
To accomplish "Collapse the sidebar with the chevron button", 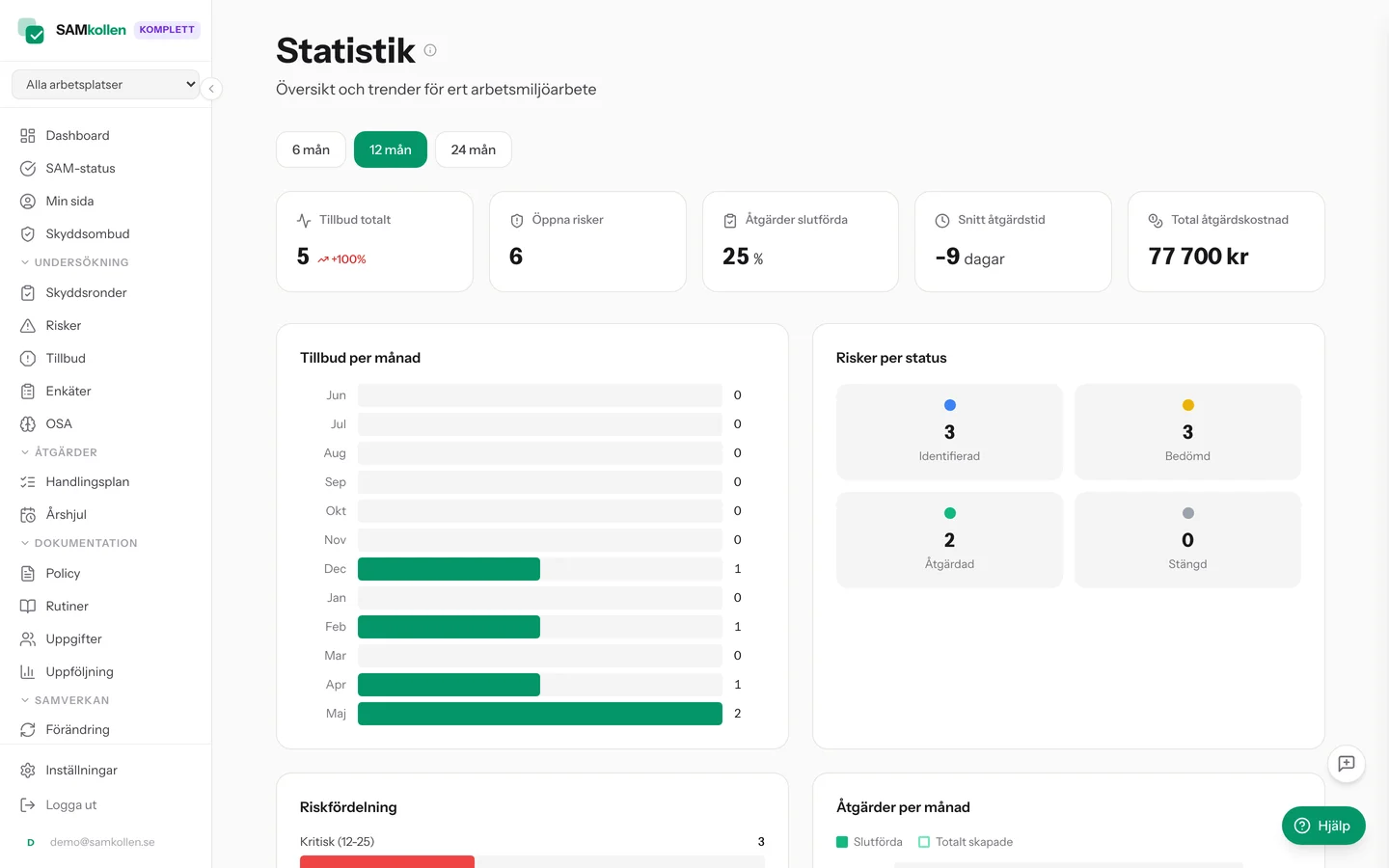I will (211, 89).
